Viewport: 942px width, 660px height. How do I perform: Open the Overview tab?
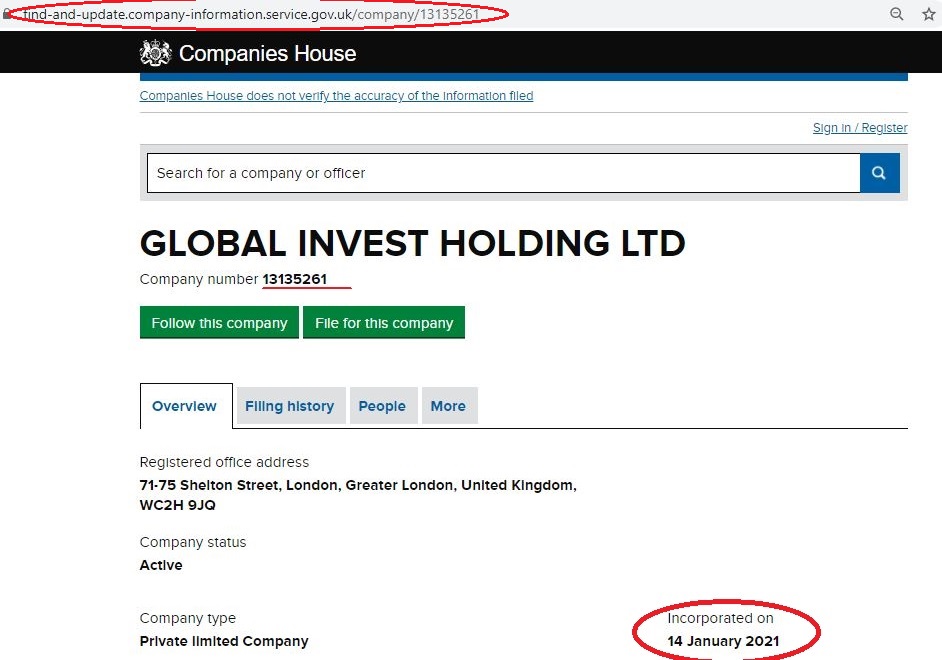(186, 406)
